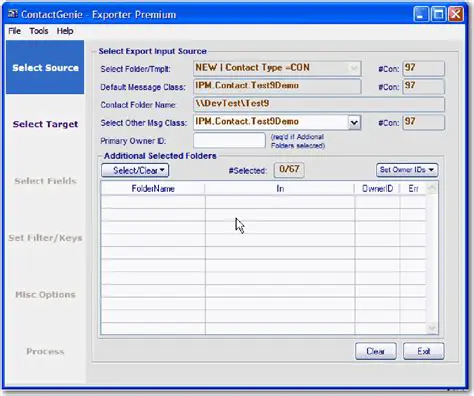Click the #Selected 0/67 counter
Viewport: 474px width, 396px height.
pos(289,170)
